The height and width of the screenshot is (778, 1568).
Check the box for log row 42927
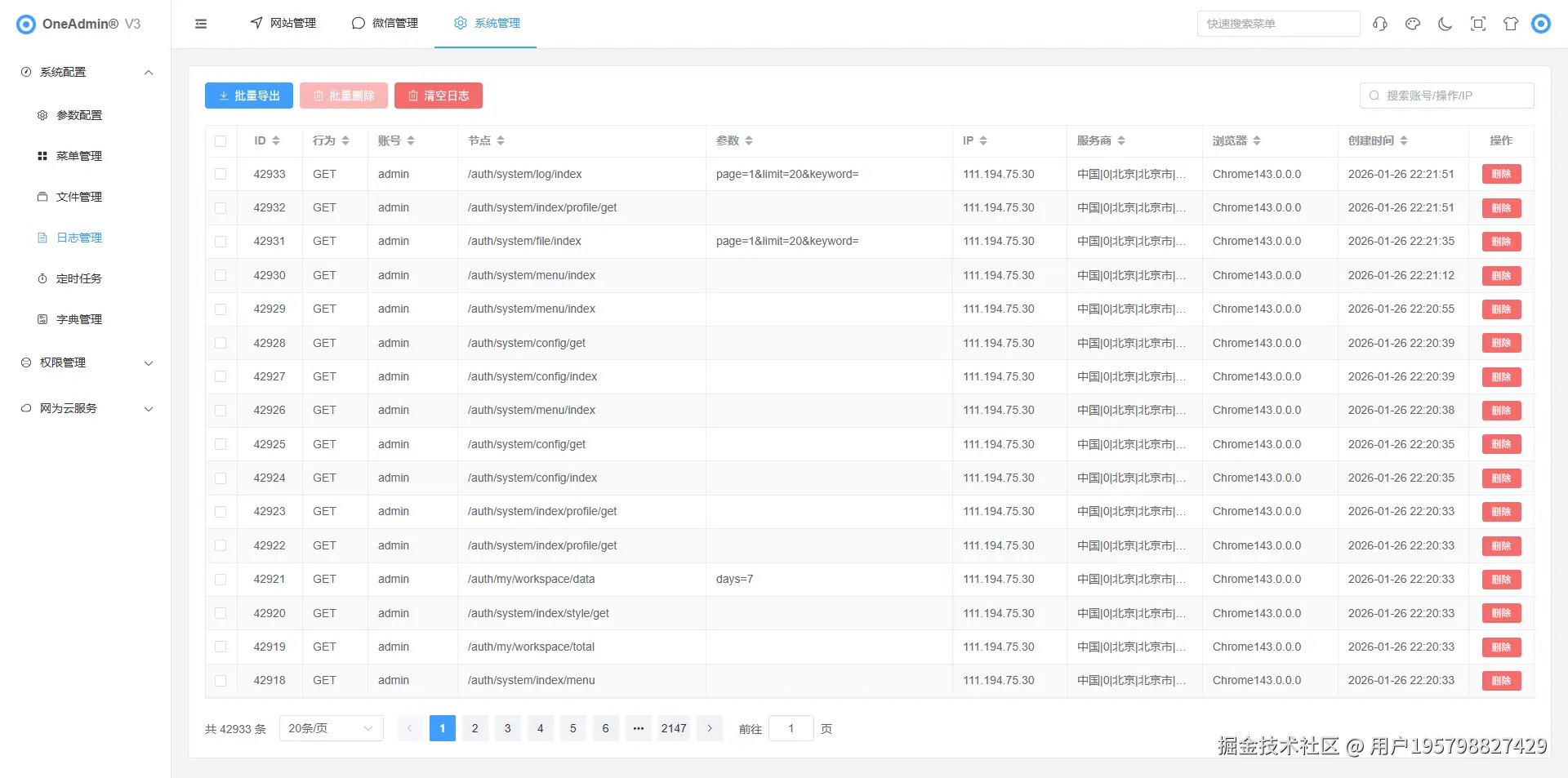220,376
